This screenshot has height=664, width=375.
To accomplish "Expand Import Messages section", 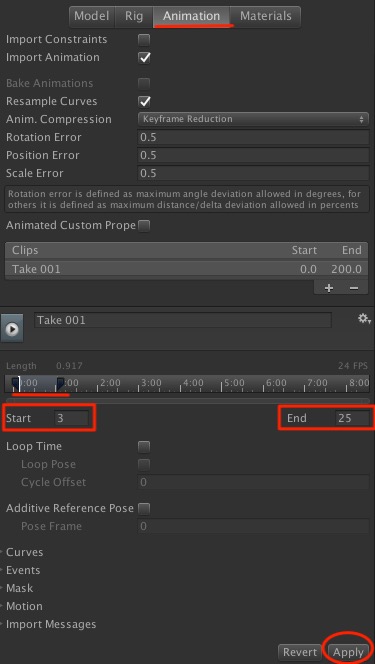I will click(x=51, y=624).
